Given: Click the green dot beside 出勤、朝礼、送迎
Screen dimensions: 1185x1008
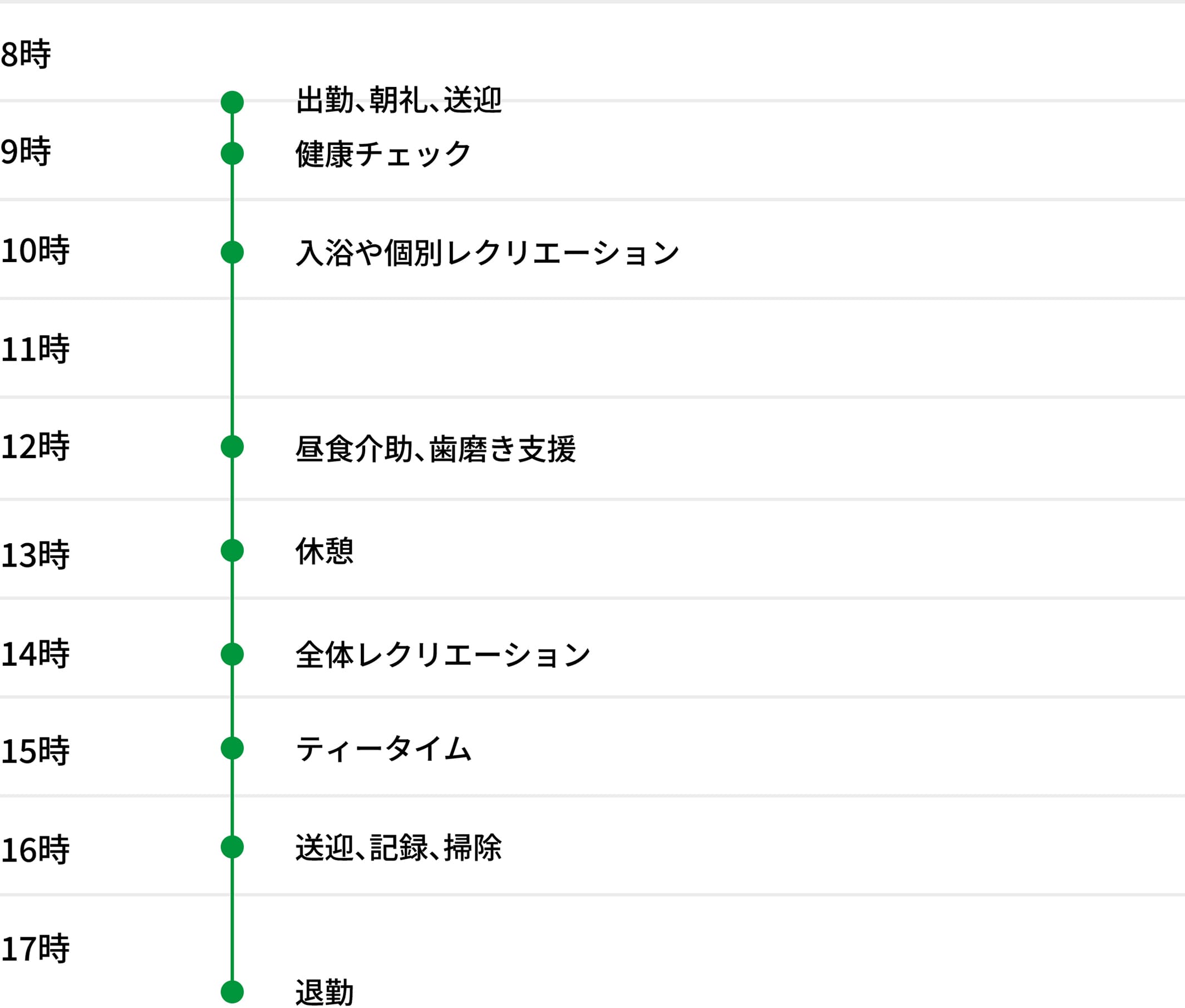Looking at the screenshot, I should (x=232, y=102).
